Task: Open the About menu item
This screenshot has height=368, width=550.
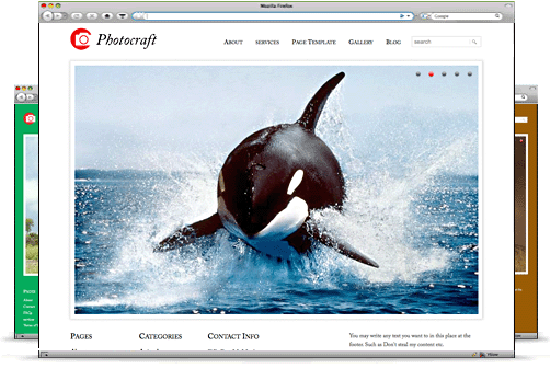Action: [233, 42]
